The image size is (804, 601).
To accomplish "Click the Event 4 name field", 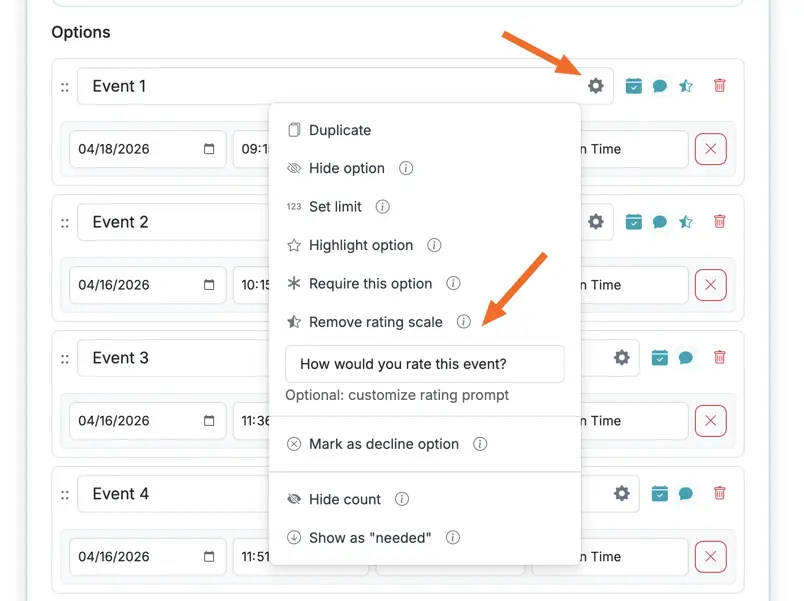I will tap(173, 494).
